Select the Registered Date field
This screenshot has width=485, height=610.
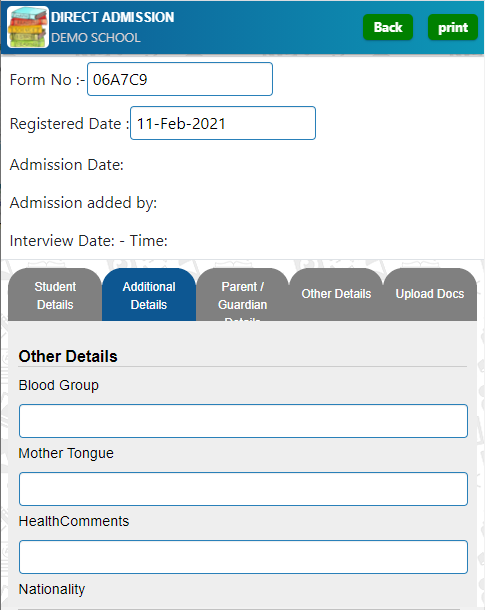(x=223, y=123)
